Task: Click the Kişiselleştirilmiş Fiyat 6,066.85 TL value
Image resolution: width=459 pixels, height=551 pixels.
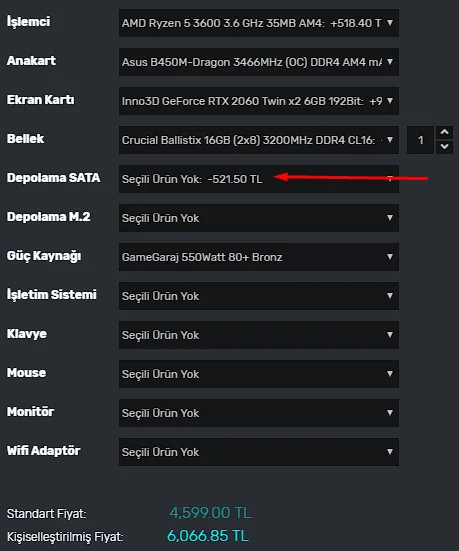Action: [x=208, y=536]
